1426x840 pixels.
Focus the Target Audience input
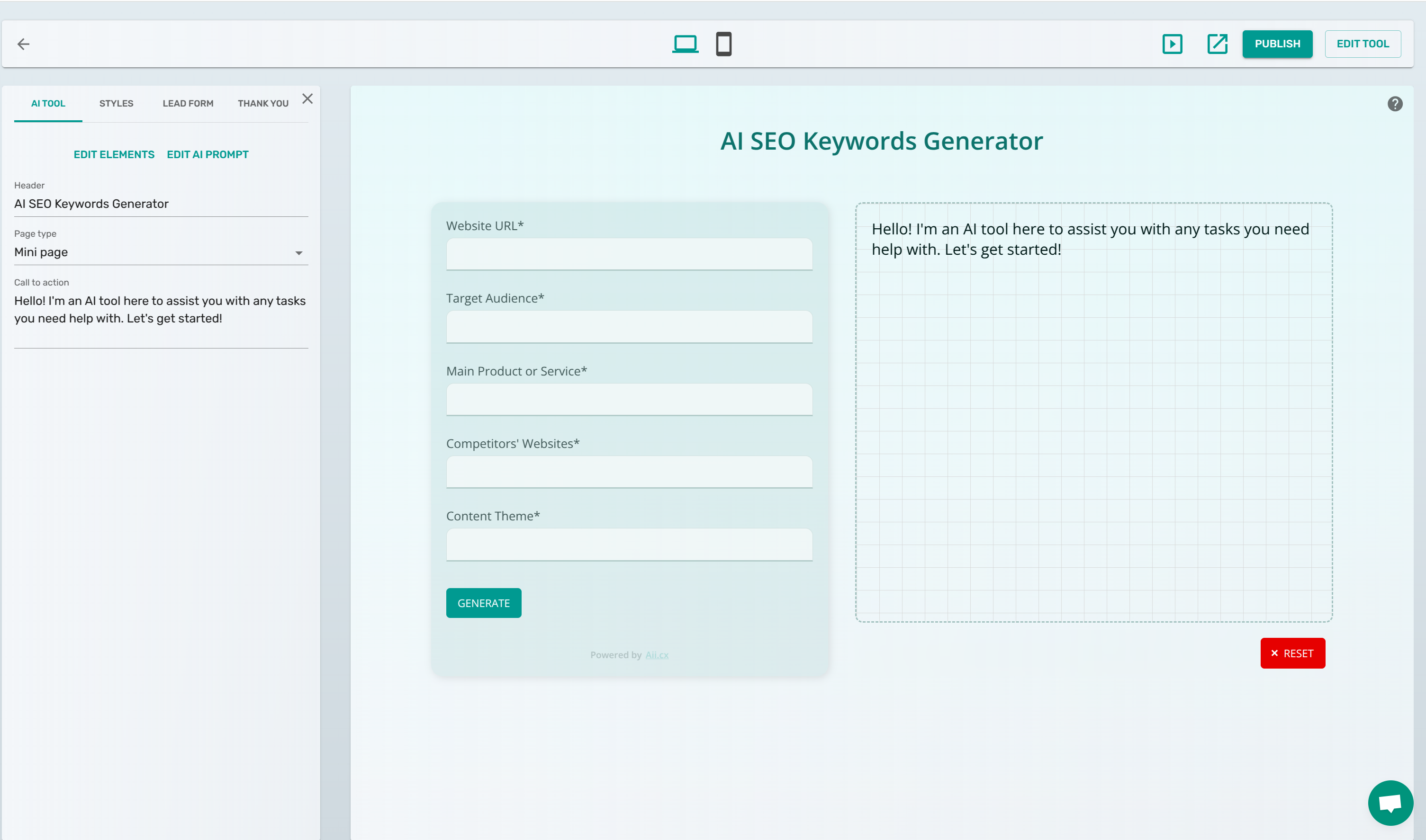point(629,327)
